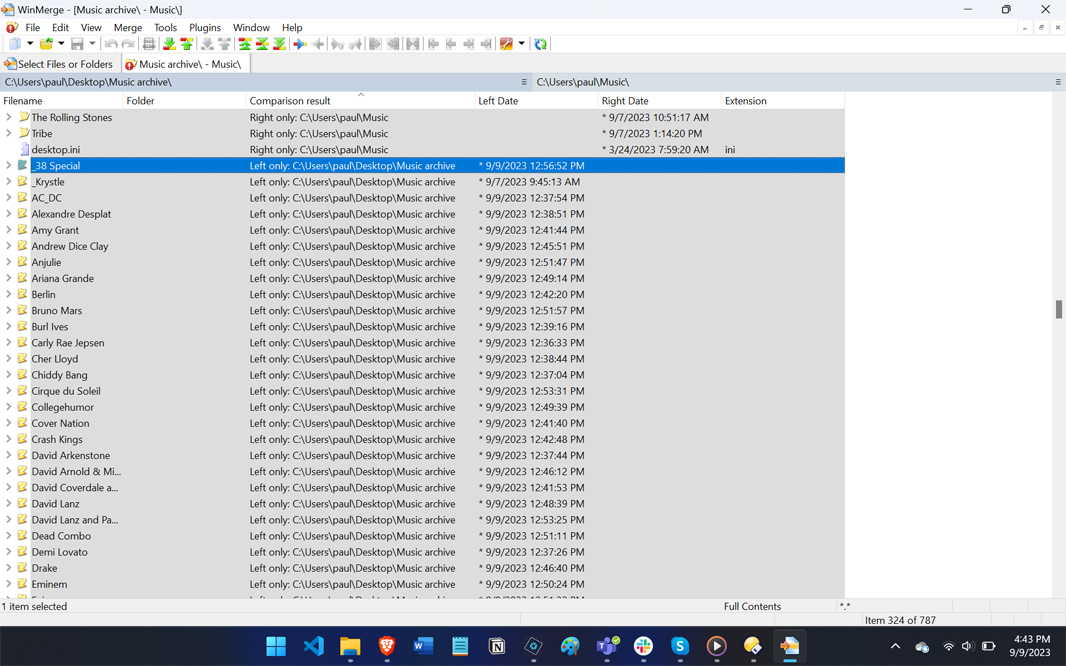Click the First Difference toolbar icon
The width and height of the screenshot is (1066, 666).
(245, 44)
